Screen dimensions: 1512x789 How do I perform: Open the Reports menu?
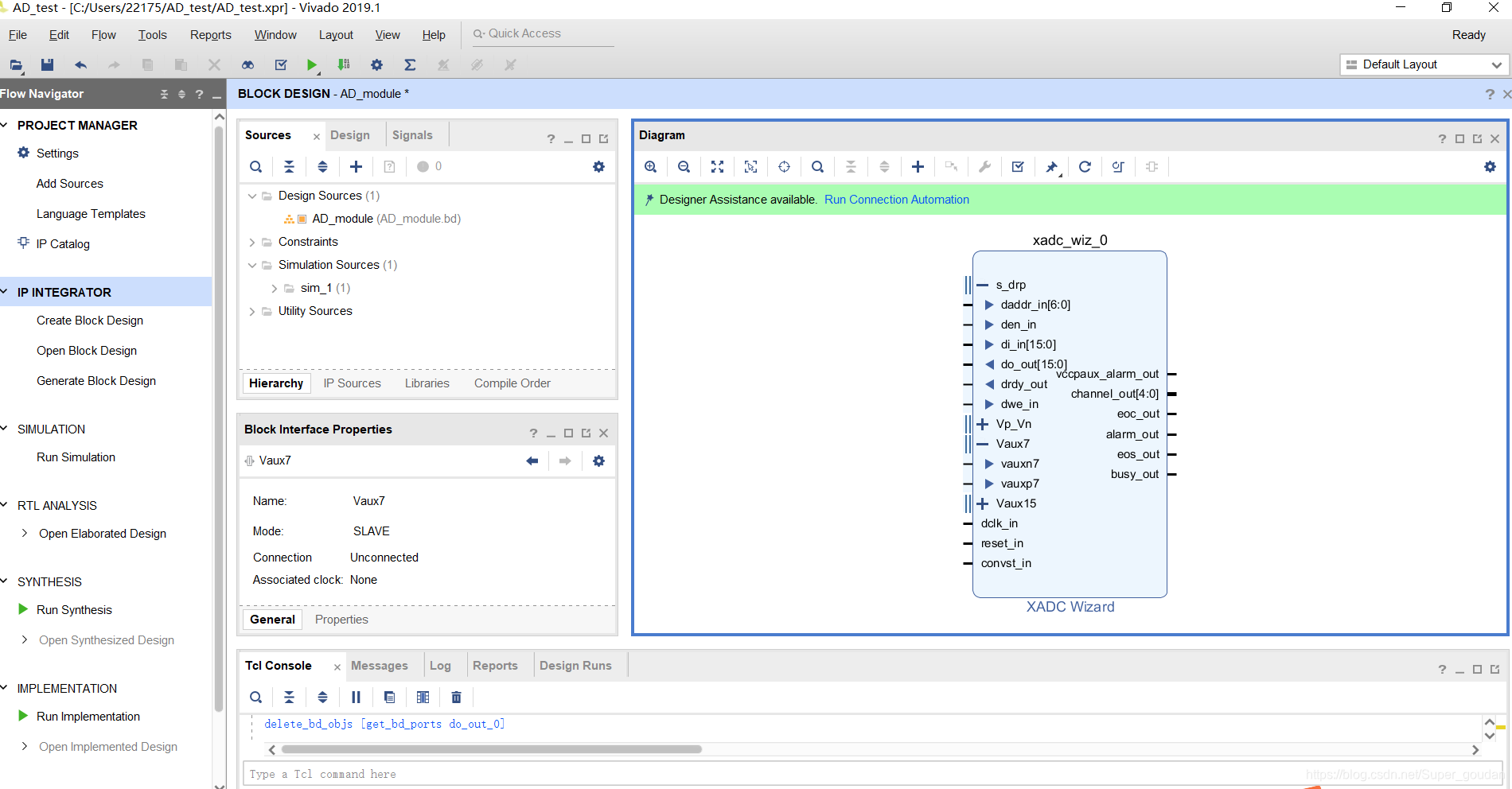coord(211,35)
